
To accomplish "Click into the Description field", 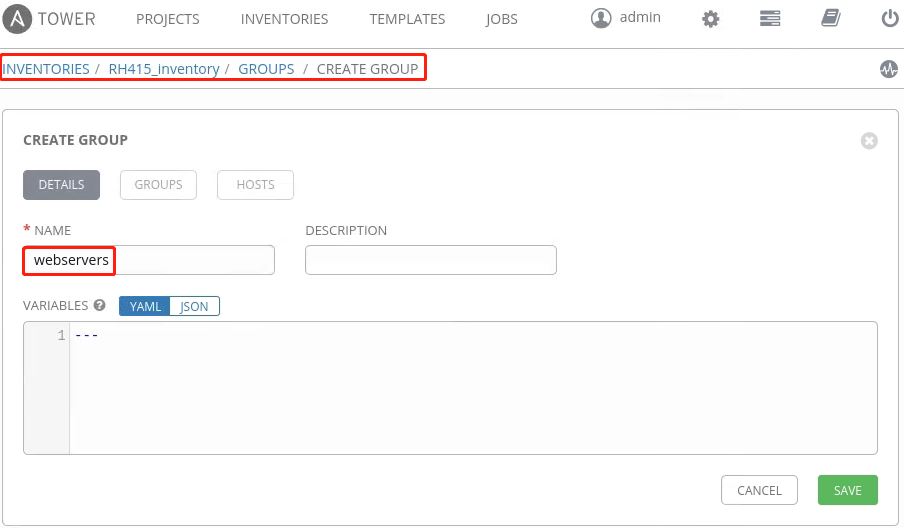I will tap(430, 260).
